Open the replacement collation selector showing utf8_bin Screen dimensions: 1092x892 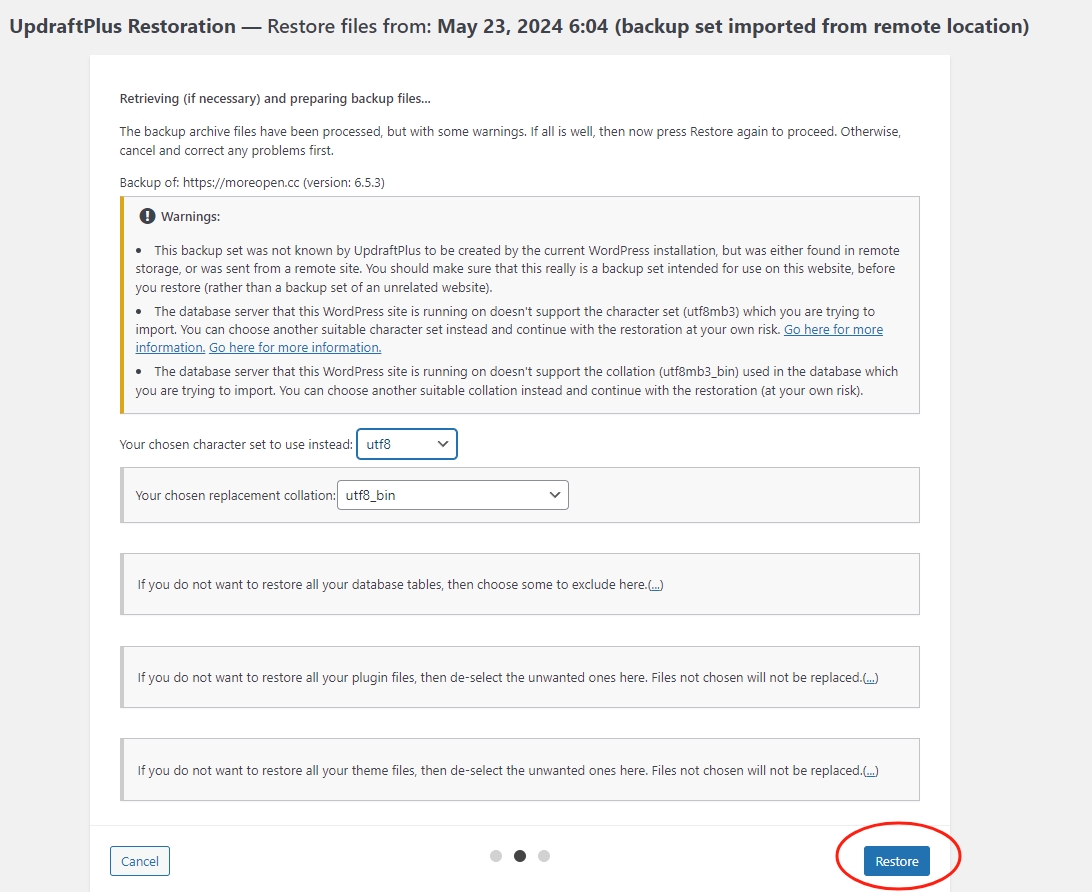tap(453, 495)
